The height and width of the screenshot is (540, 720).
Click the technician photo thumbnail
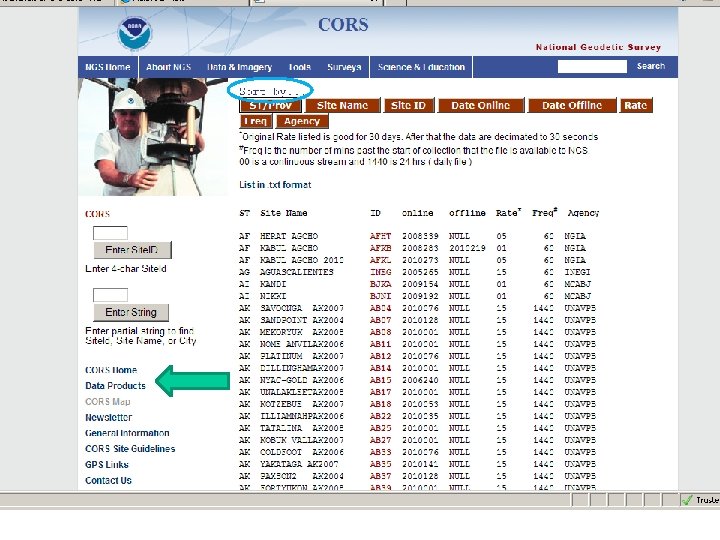[x=153, y=137]
